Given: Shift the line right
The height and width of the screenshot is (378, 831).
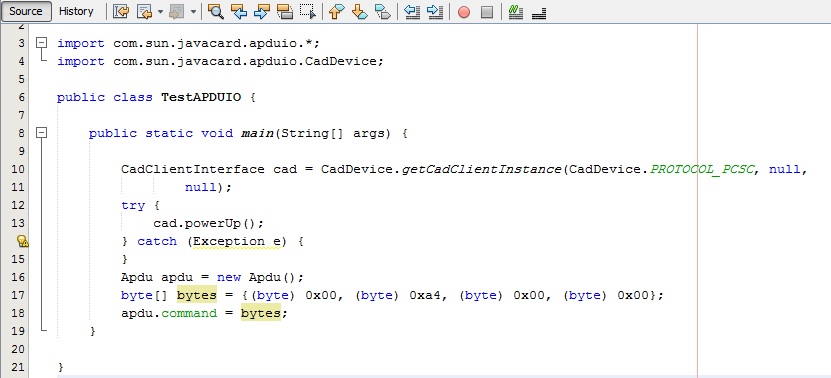Looking at the screenshot, I should 435,11.
